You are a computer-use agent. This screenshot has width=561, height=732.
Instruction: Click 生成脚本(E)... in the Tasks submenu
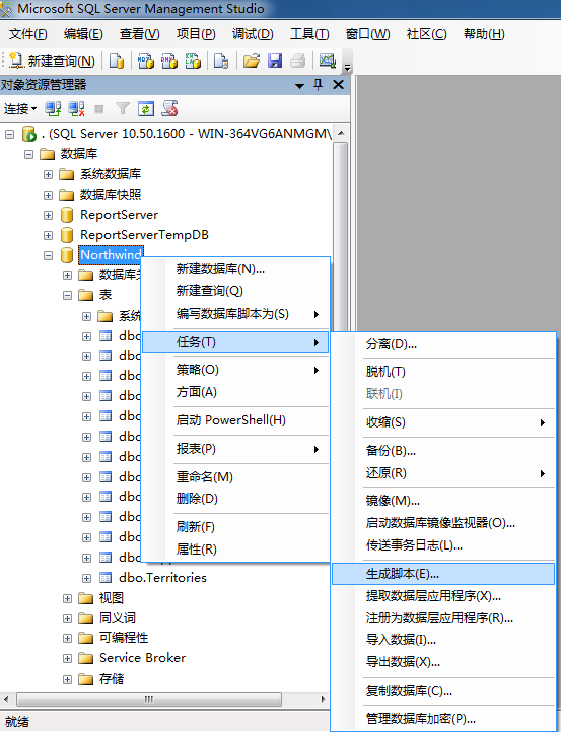tap(443, 574)
